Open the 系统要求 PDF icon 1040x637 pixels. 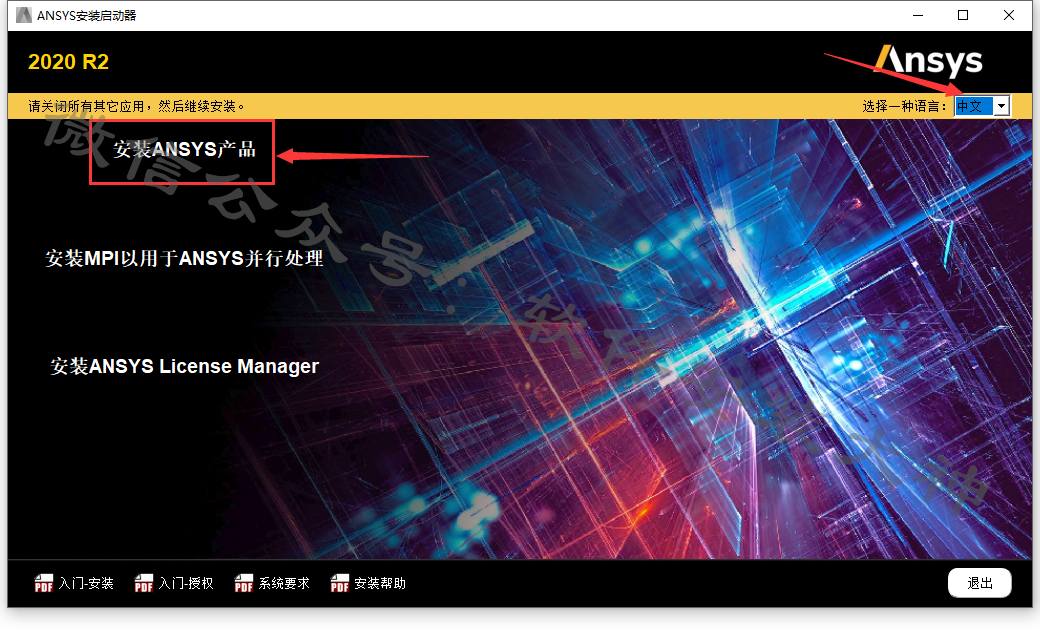(243, 583)
